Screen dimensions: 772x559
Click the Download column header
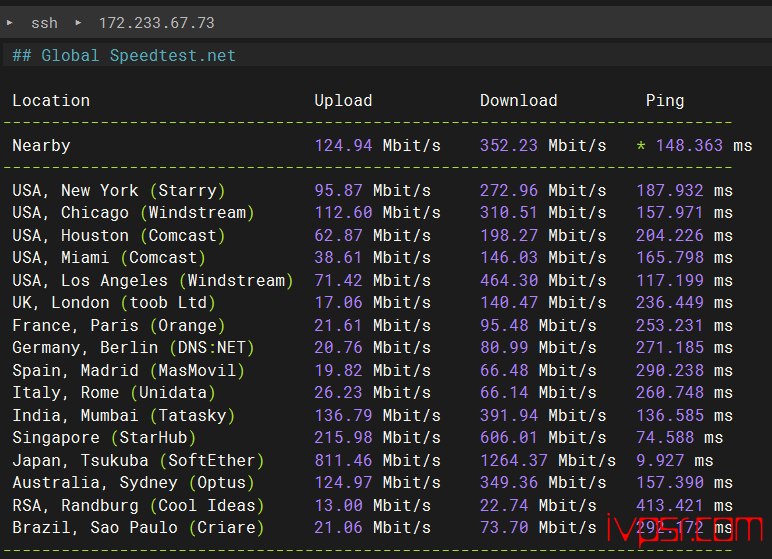coord(518,100)
